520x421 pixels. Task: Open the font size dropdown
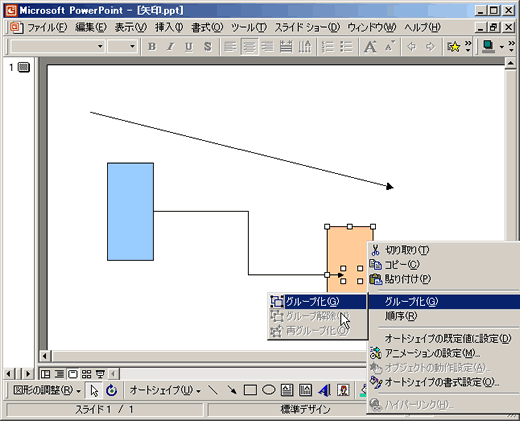[x=132, y=46]
